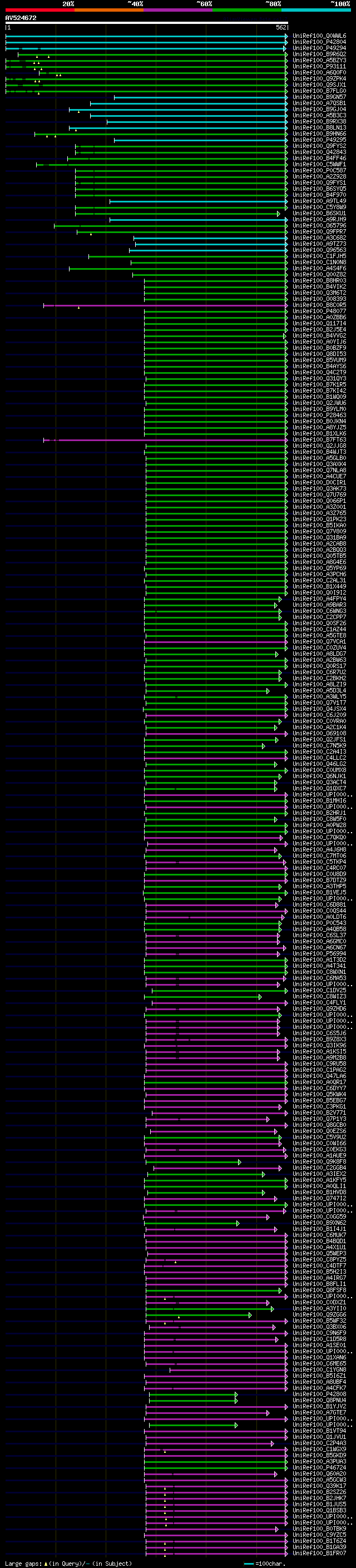Click label UniRef100_P48077
The image size is (356, 1568).
pyautogui.click(x=319, y=311)
